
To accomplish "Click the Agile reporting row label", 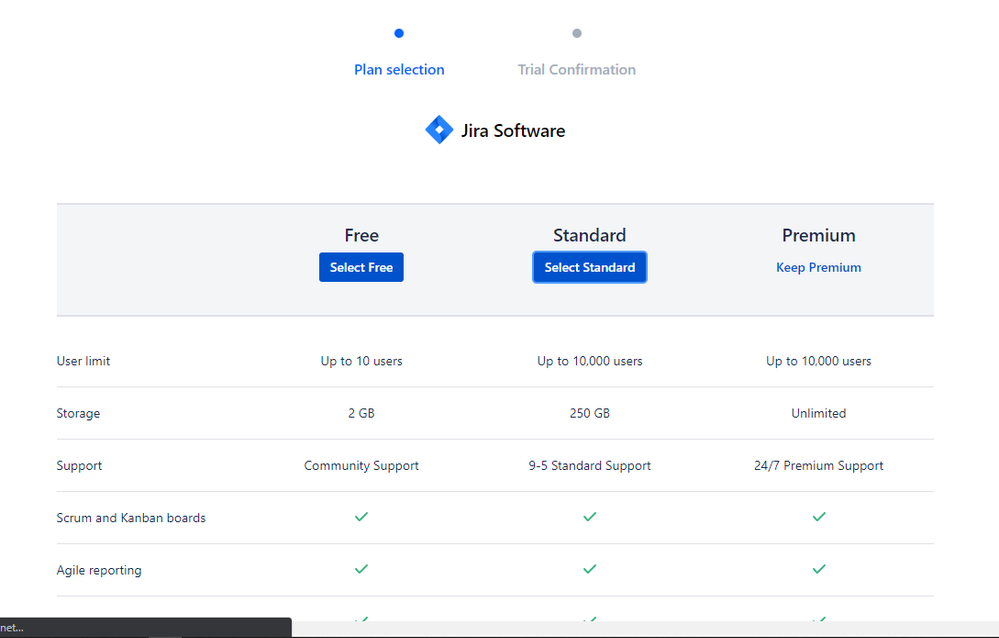I will pos(99,570).
